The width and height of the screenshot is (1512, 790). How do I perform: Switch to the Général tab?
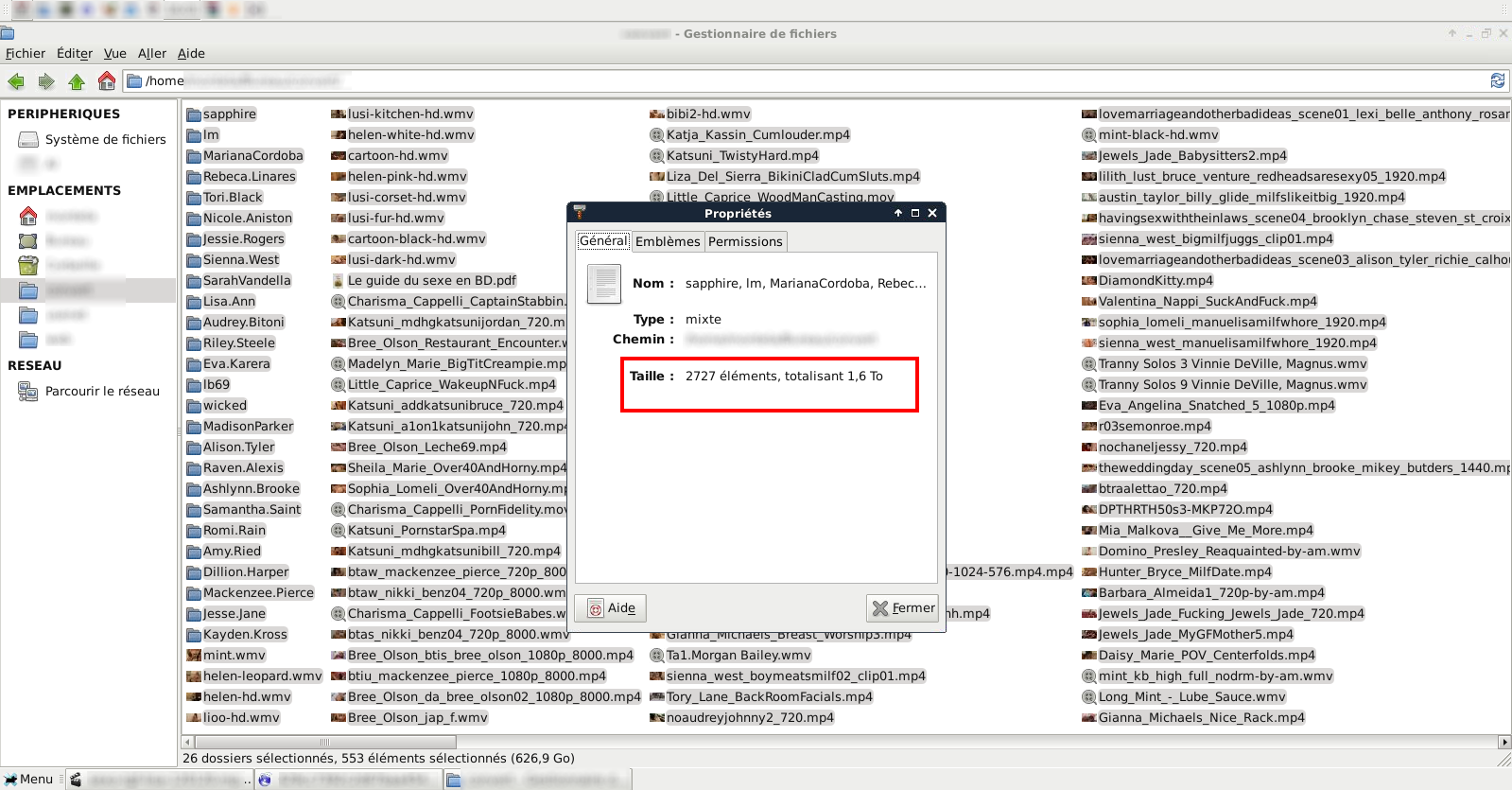(x=603, y=241)
